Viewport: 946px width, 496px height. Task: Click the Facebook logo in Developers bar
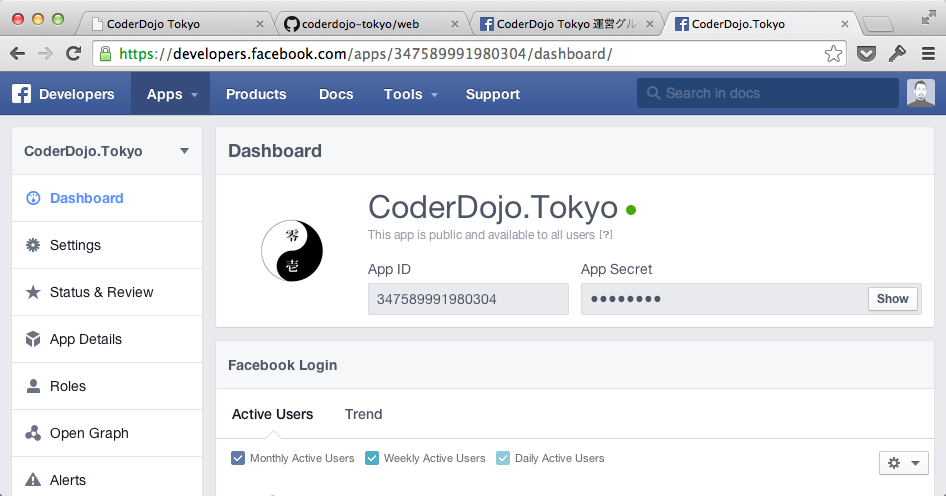coord(21,94)
